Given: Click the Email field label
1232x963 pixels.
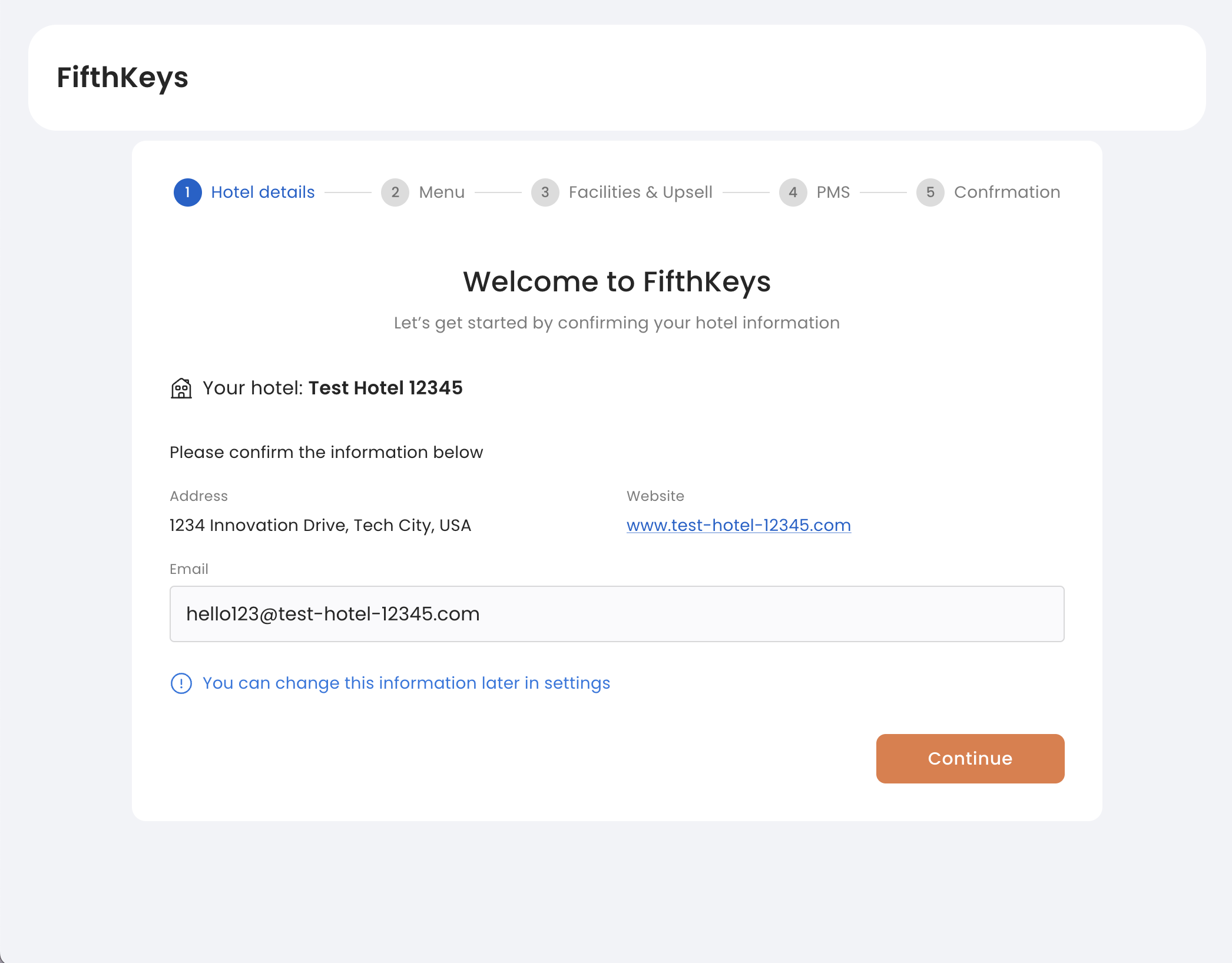Looking at the screenshot, I should (189, 569).
